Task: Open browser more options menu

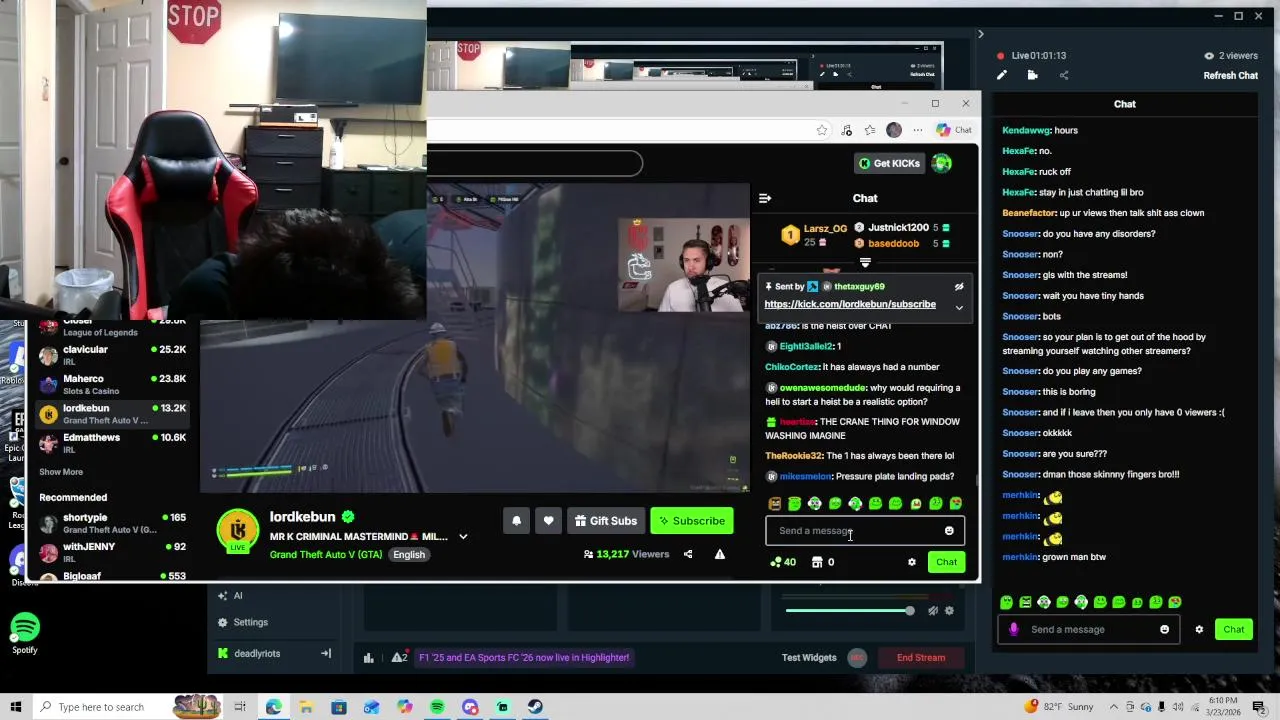Action: click(917, 130)
